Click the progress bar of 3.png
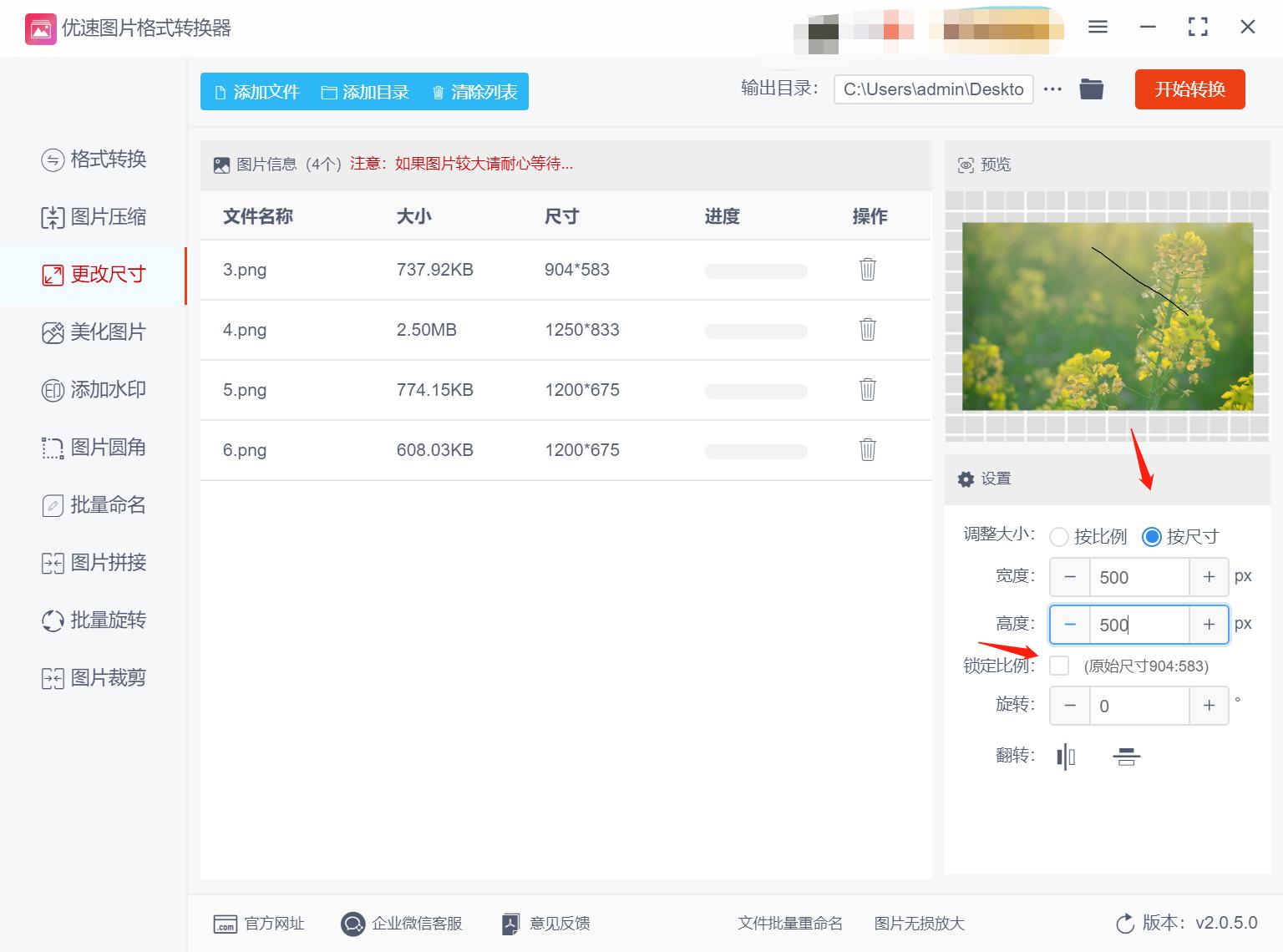 pos(755,270)
